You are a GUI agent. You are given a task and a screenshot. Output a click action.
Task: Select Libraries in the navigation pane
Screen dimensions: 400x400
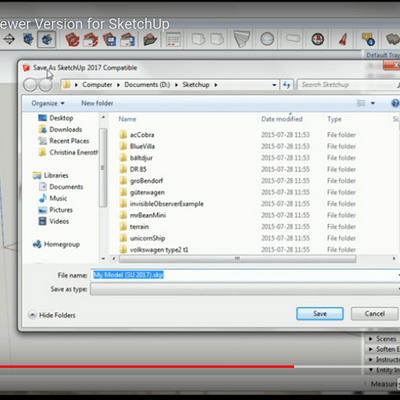click(50, 175)
